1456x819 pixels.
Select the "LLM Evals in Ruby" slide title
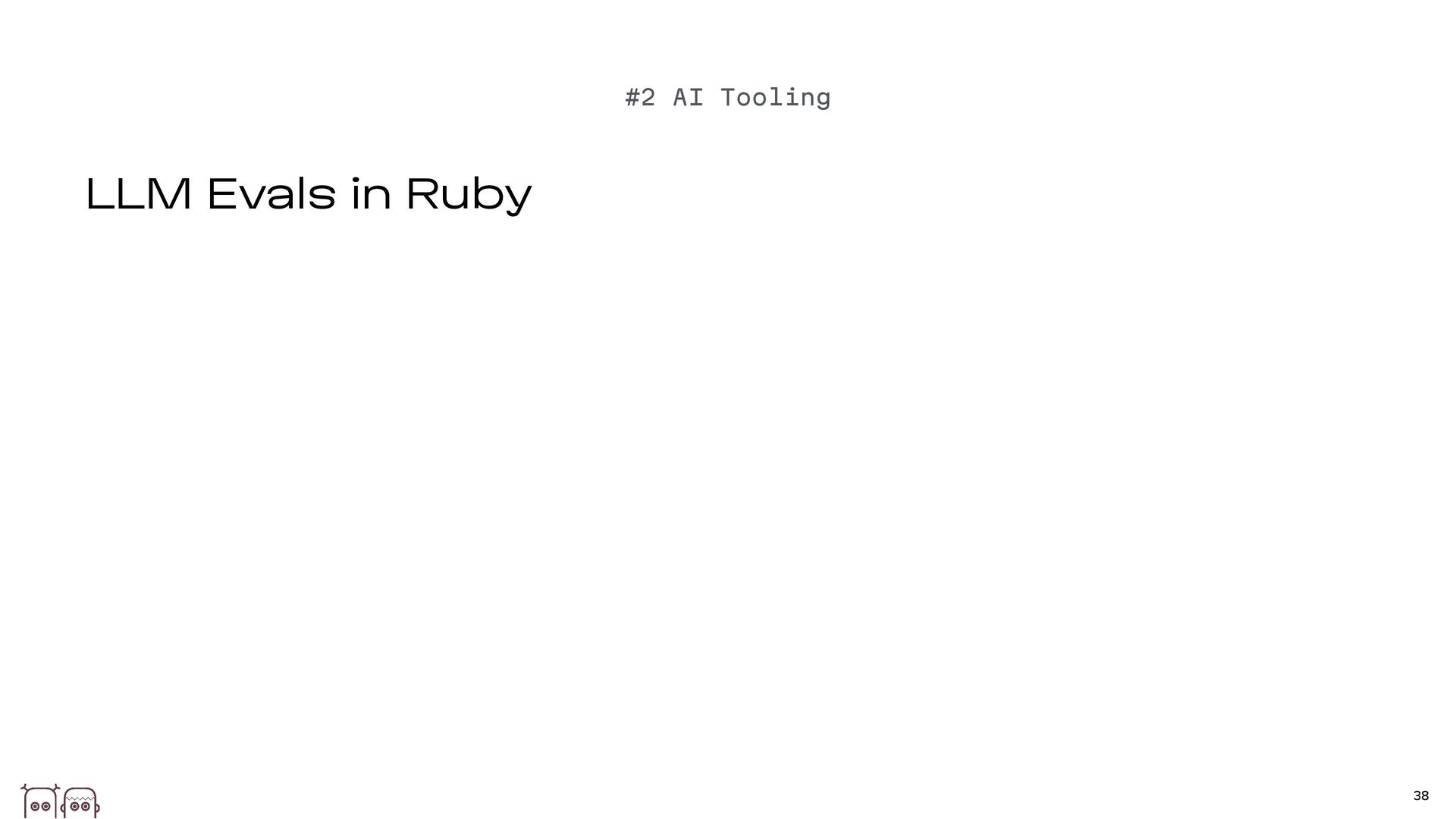pyautogui.click(x=308, y=194)
